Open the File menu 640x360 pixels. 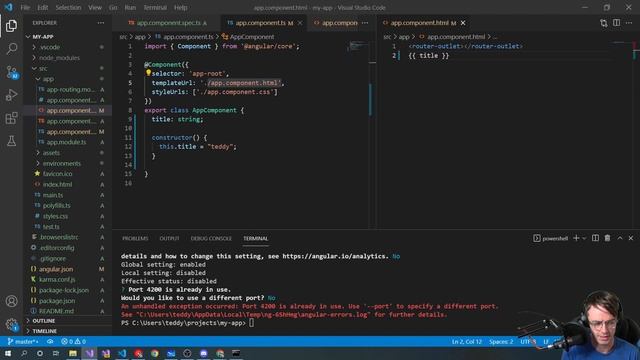pyautogui.click(x=25, y=8)
